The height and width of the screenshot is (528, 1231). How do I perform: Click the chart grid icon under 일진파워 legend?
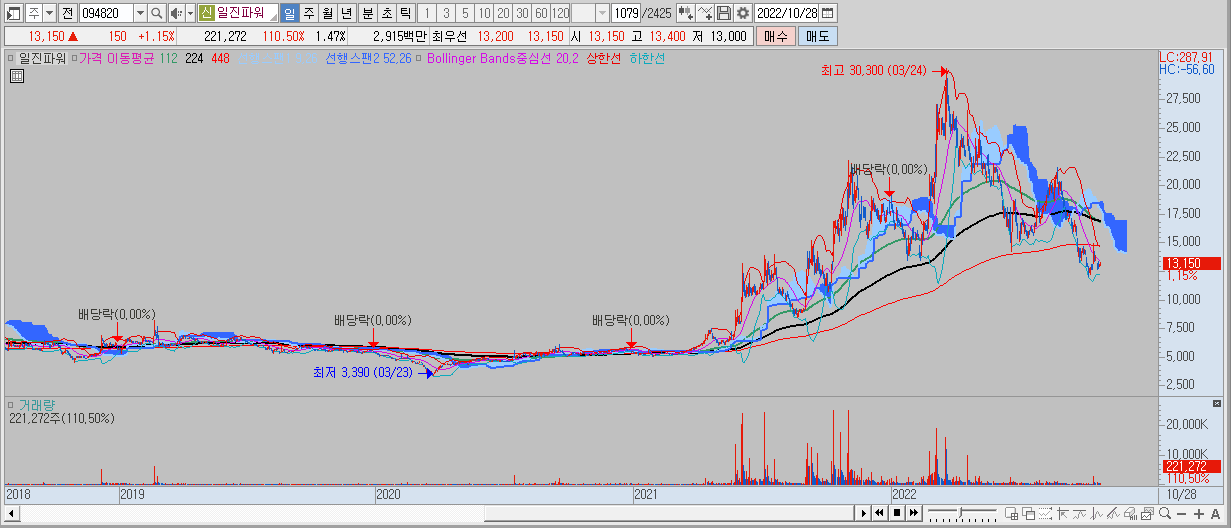[17, 75]
